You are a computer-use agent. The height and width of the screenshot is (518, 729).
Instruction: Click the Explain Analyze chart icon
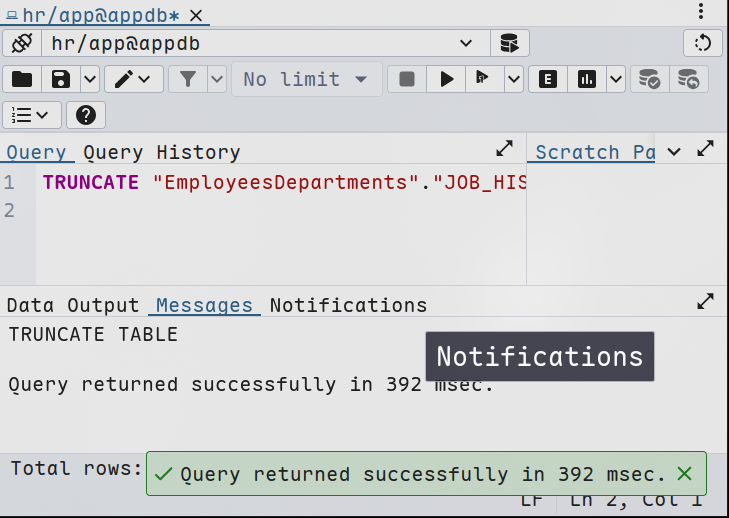coord(587,79)
